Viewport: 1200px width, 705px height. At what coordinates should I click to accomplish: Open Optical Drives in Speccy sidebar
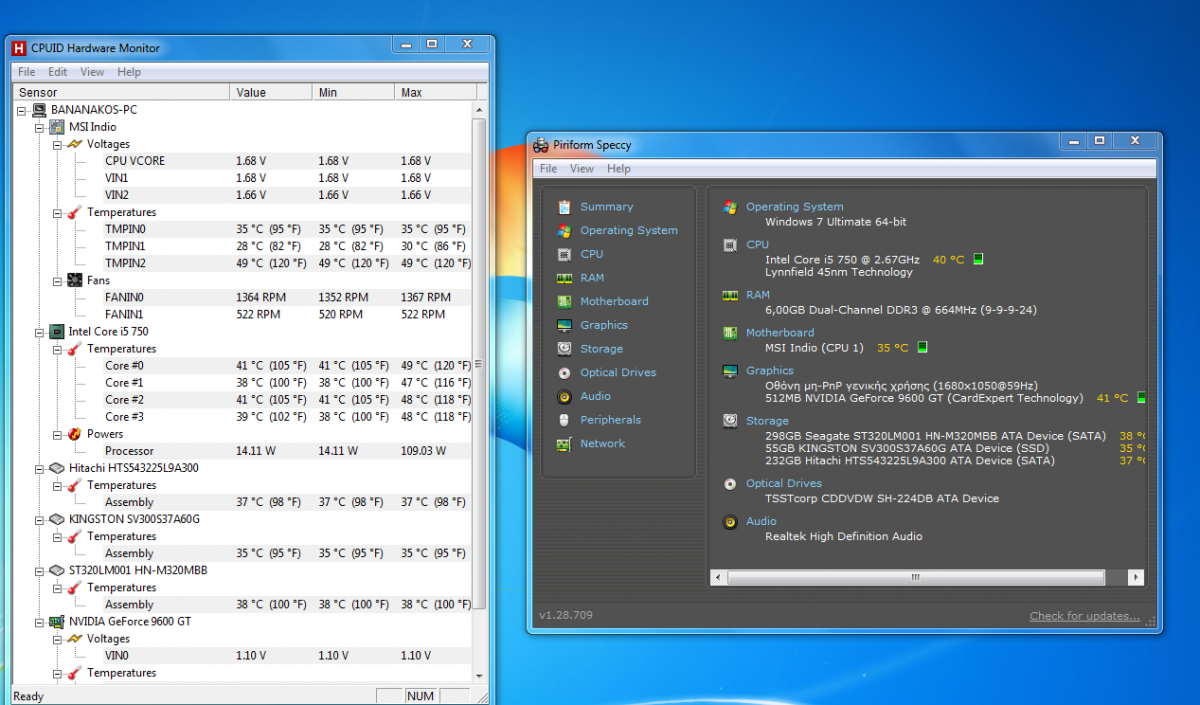coord(618,372)
